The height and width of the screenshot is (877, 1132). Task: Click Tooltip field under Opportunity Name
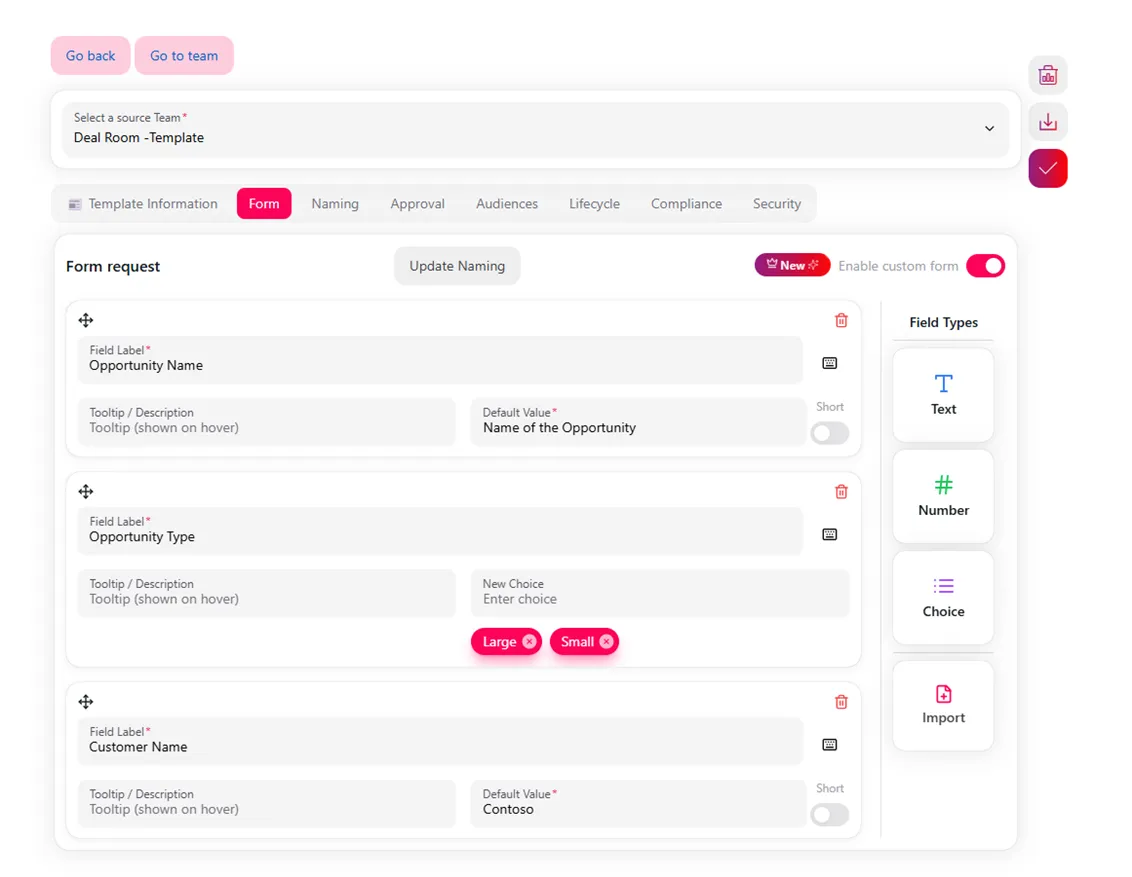(x=267, y=422)
